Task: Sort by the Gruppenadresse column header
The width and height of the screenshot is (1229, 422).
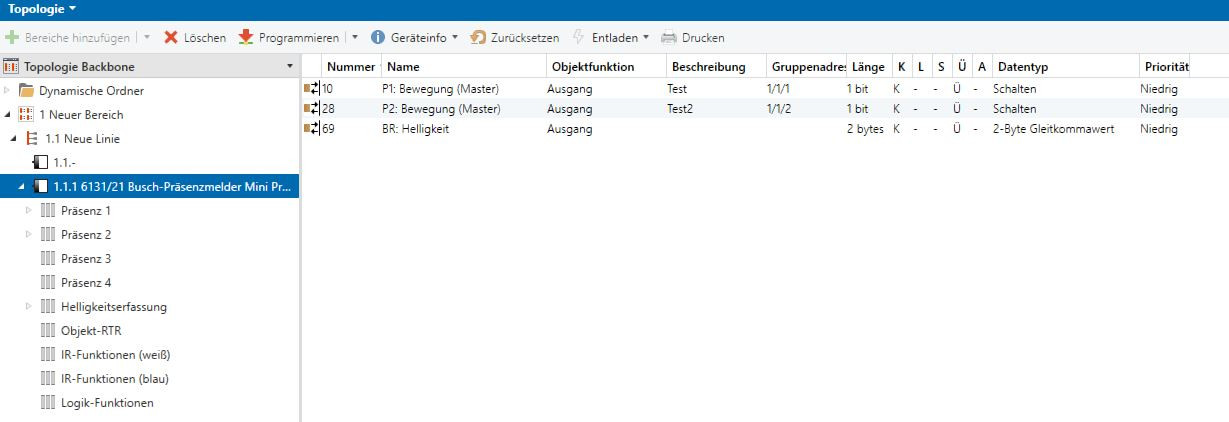Action: tap(806, 67)
